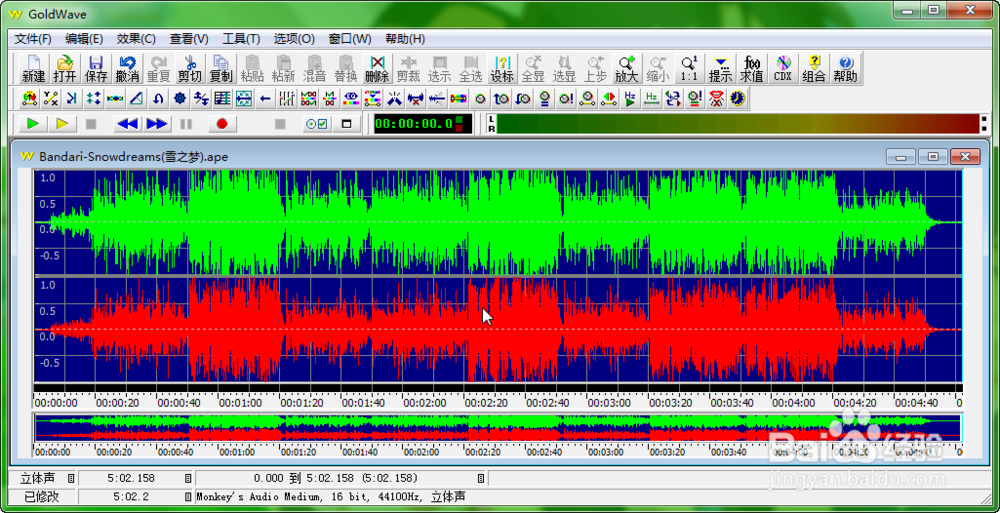Click the overview waveform navigation strip
1000x513 pixels.
[x=497, y=428]
